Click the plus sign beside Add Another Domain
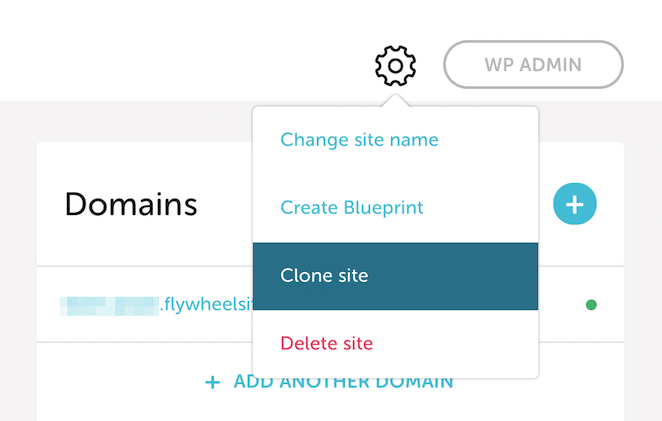Screen dimensions: 662x421 click(x=212, y=382)
